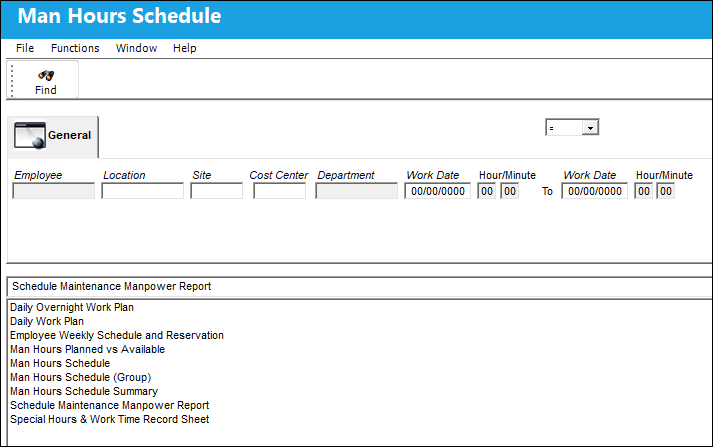Click the Location input field
713x447 pixels.
143,191
